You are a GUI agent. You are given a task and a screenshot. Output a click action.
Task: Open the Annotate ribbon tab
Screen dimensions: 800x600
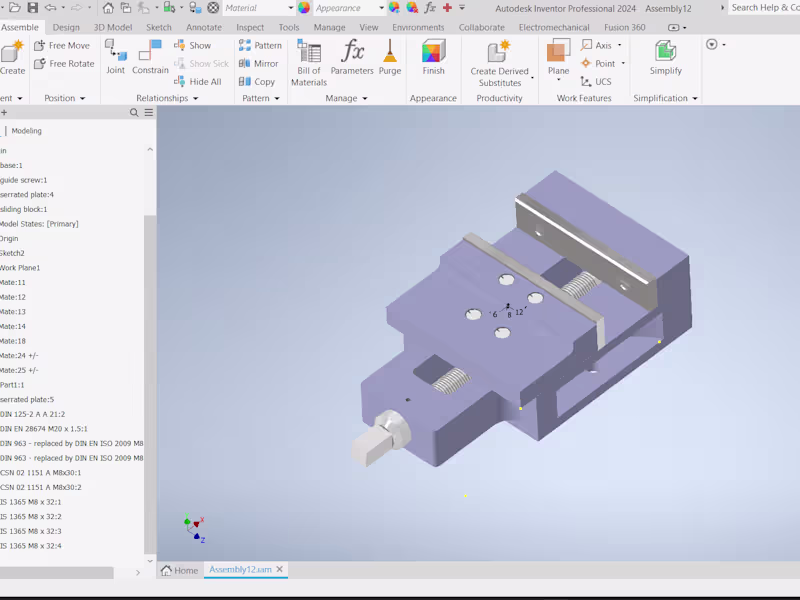click(x=204, y=27)
